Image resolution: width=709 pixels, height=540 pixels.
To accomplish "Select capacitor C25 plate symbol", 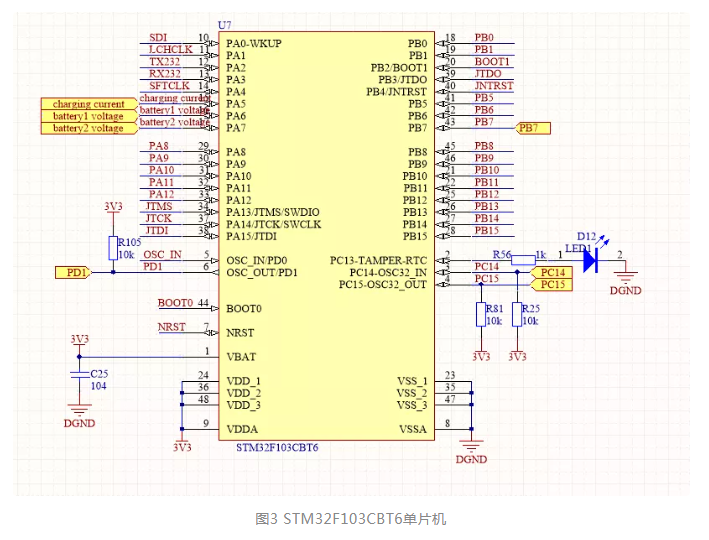I will pyautogui.click(x=80, y=375).
